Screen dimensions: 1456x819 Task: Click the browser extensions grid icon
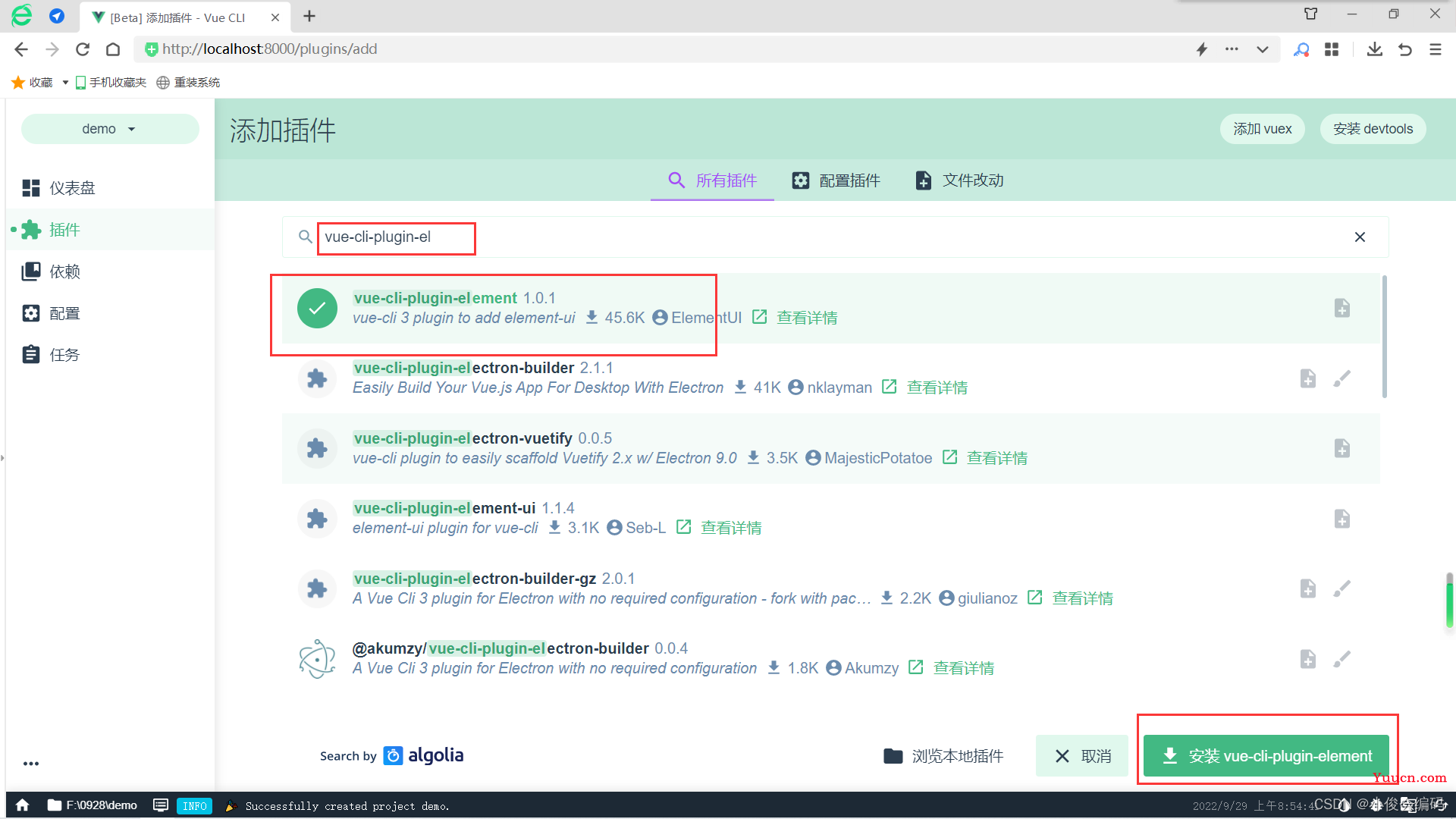pos(1332,49)
